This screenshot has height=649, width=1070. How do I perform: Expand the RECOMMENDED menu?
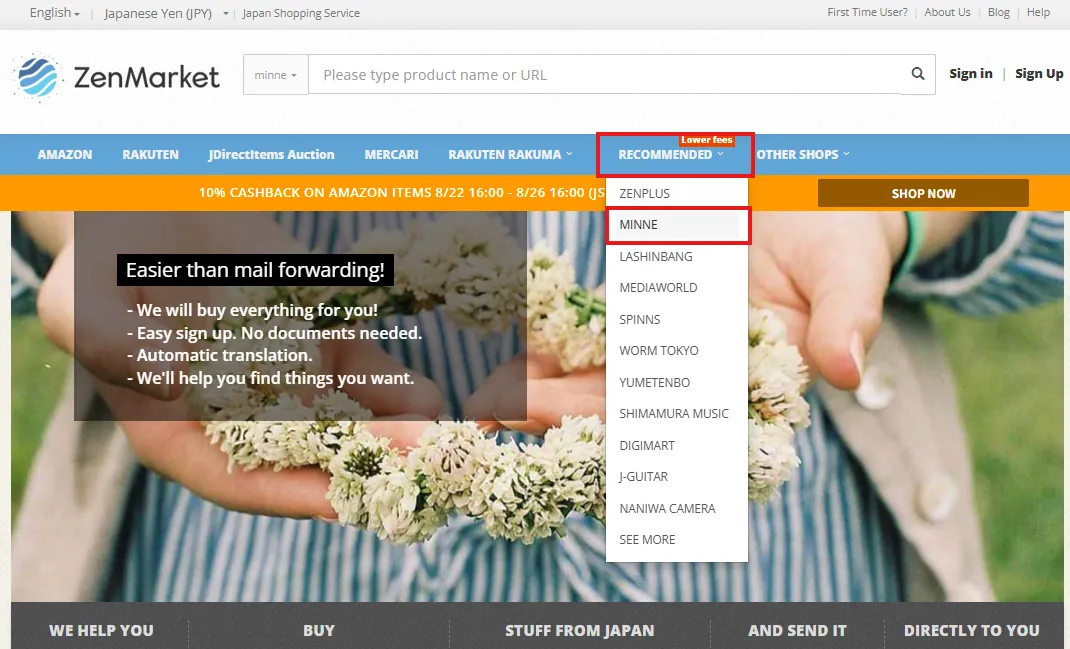click(x=671, y=154)
